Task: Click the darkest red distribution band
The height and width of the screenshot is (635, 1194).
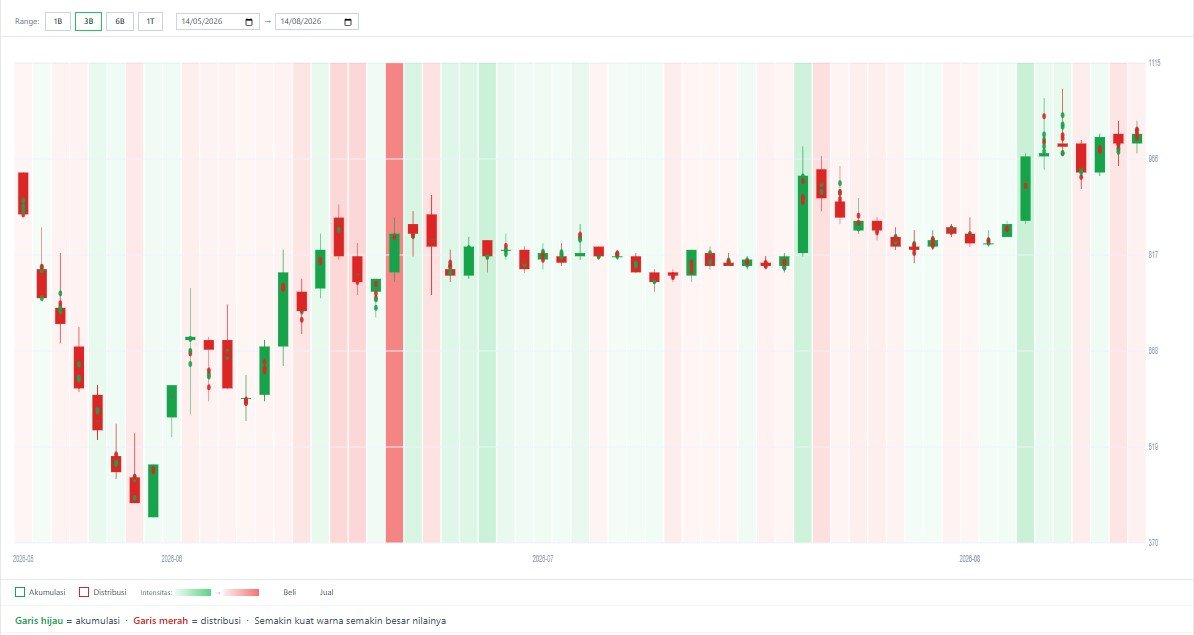Action: tap(394, 302)
